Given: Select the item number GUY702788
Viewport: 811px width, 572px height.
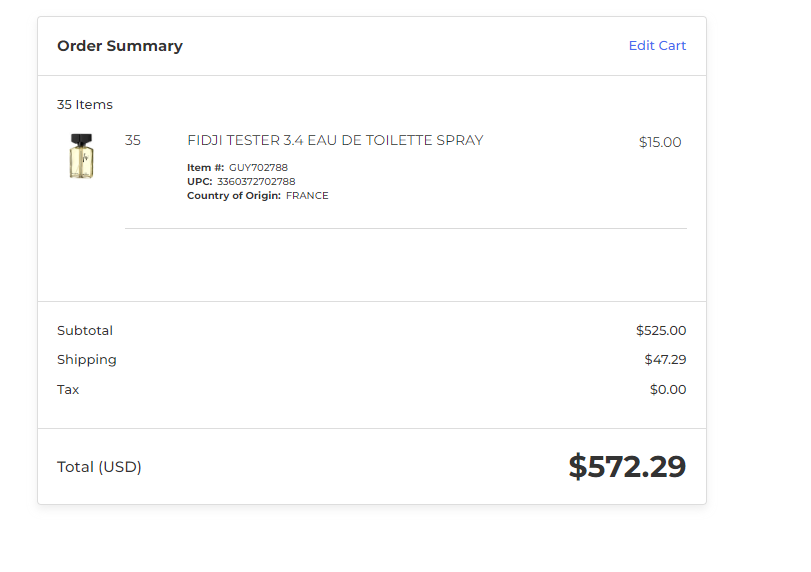Looking at the screenshot, I should [x=258, y=168].
